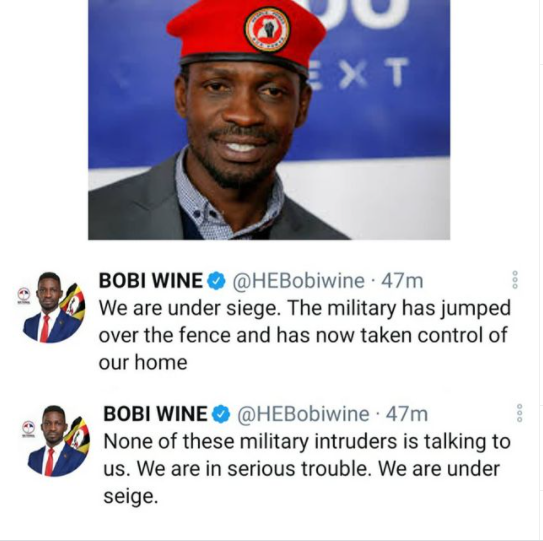This screenshot has width=543, height=541.
Task: Click the circular emblem on the red beret
Action: pos(267,29)
